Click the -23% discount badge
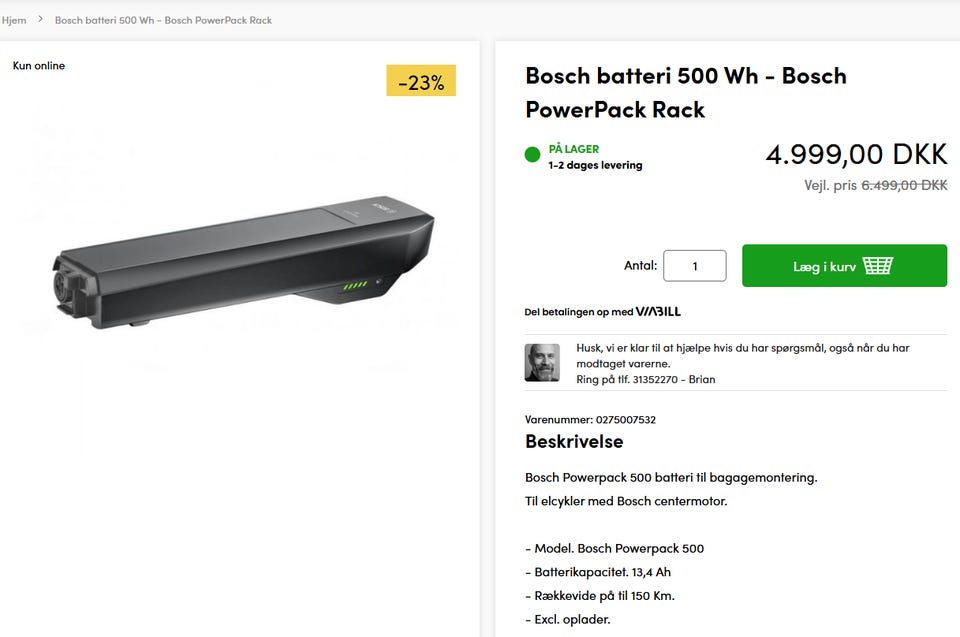Viewport: 960px width, 637px height. tap(420, 82)
